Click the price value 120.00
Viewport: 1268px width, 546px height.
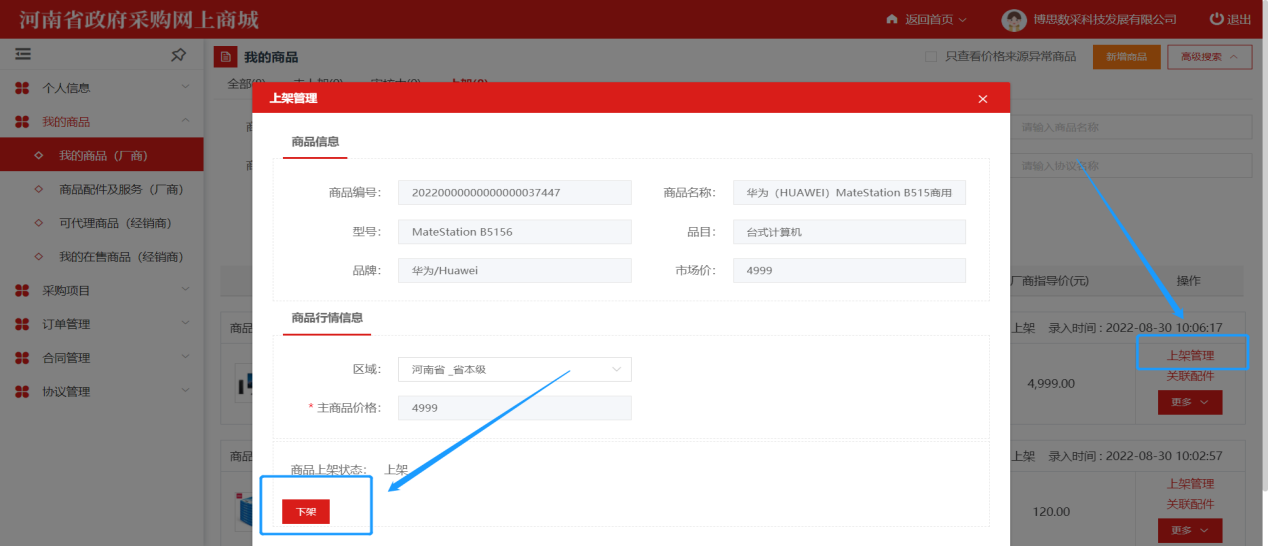point(1051,512)
